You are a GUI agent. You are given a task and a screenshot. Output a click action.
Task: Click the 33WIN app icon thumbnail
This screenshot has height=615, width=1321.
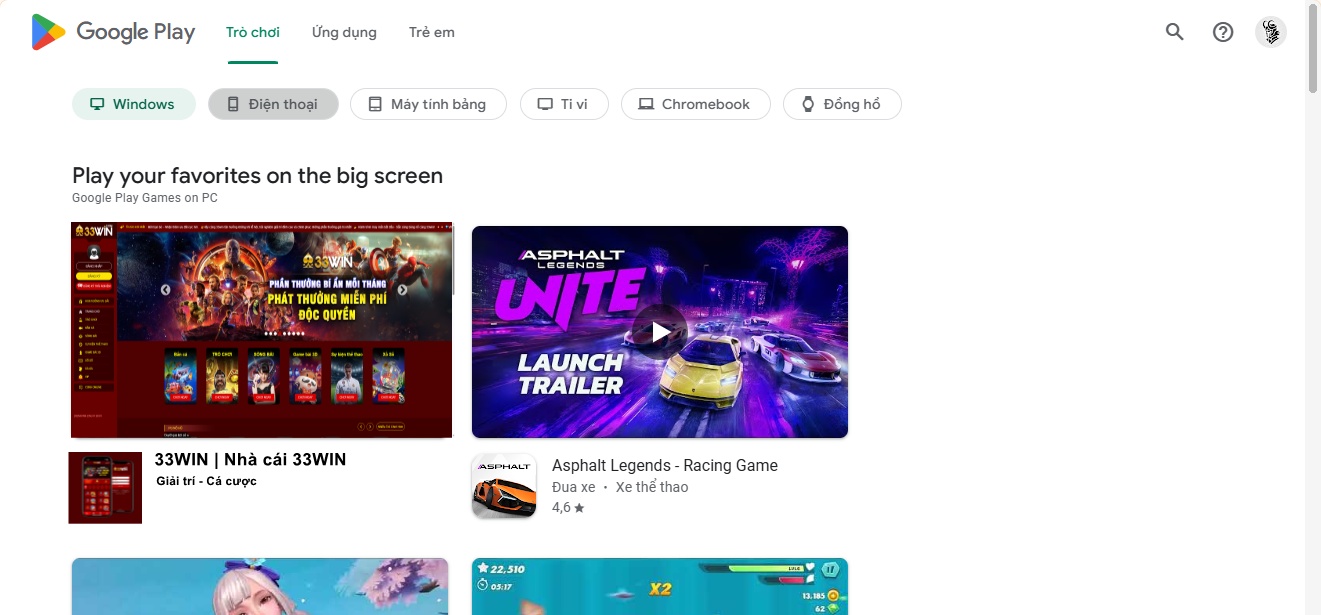point(105,488)
